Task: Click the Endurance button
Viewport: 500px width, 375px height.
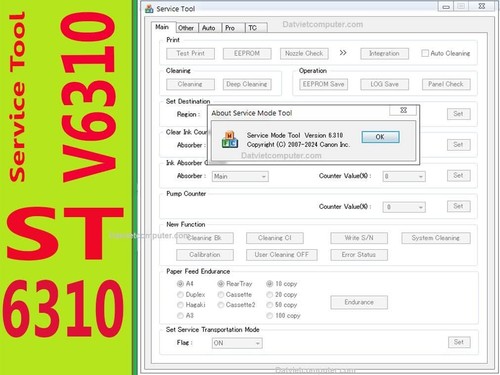Action: (359, 302)
